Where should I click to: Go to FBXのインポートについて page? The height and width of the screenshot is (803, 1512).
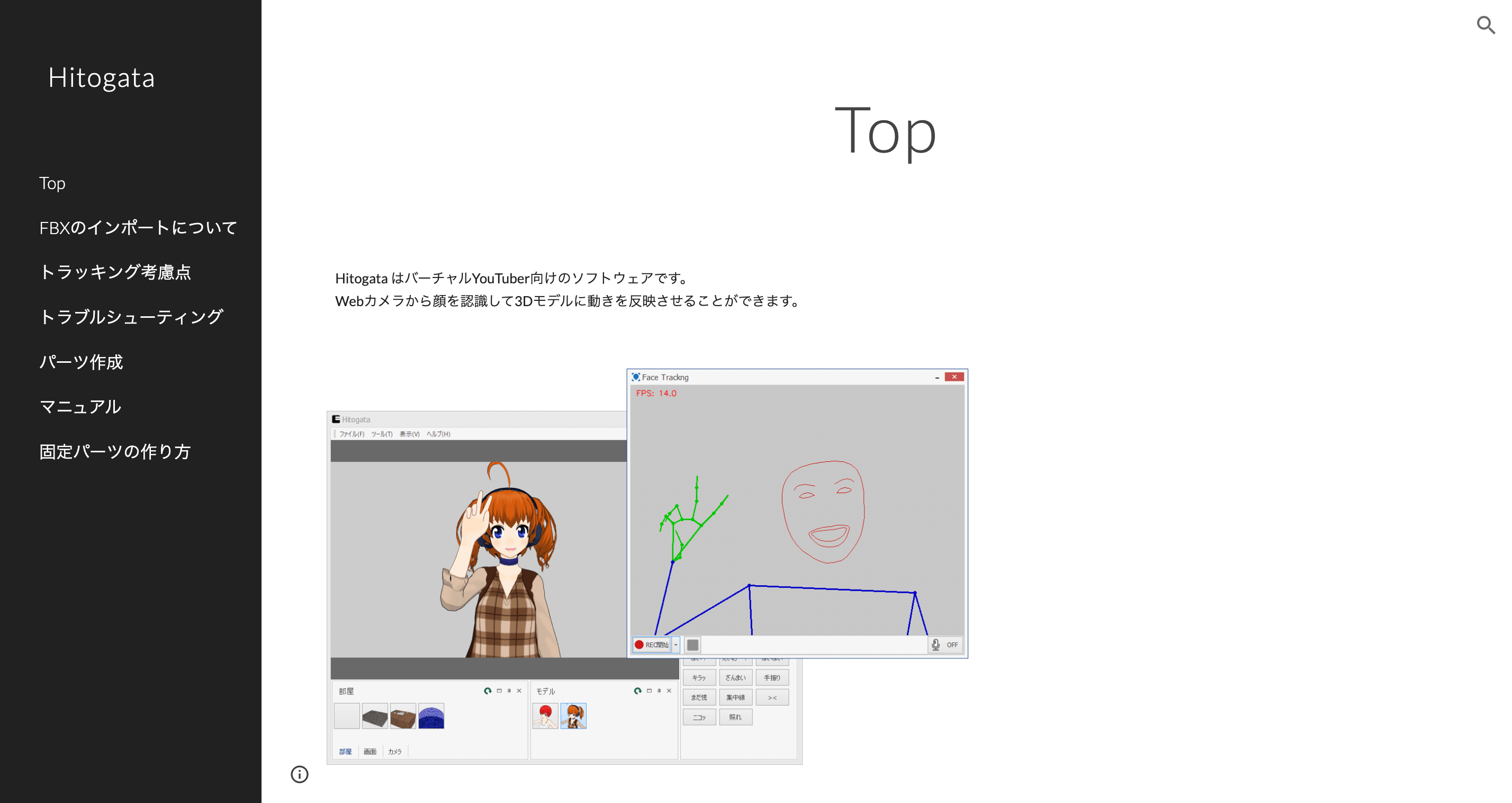pos(138,228)
